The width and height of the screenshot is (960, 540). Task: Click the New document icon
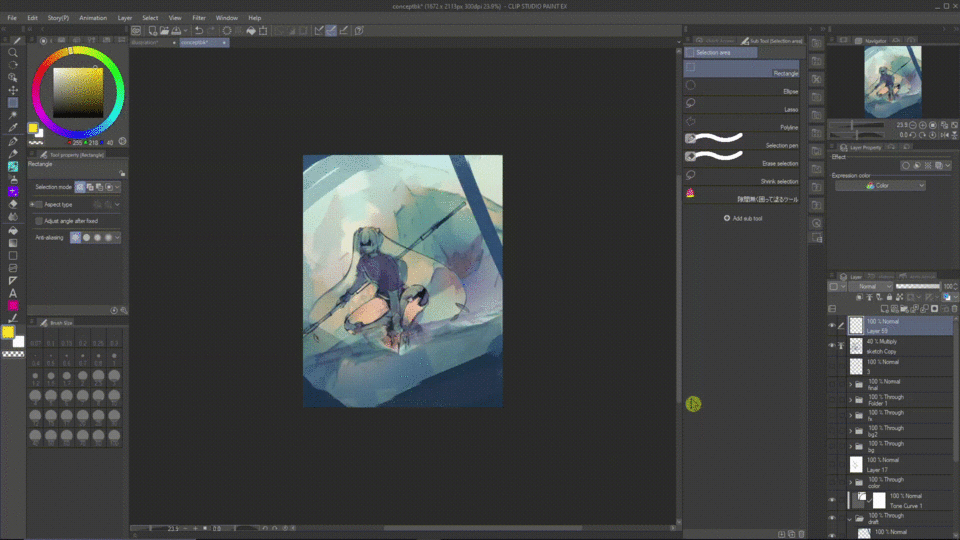pyautogui.click(x=152, y=31)
